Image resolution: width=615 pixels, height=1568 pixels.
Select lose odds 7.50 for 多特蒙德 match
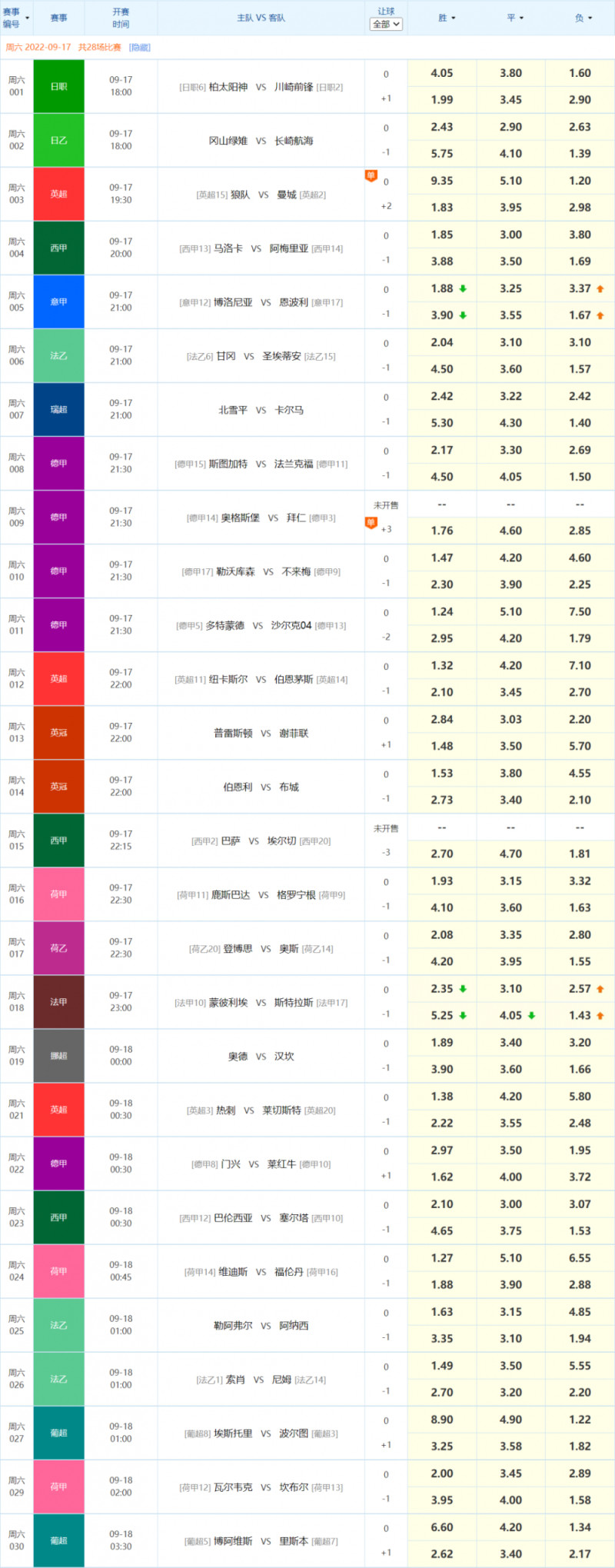pyautogui.click(x=580, y=612)
